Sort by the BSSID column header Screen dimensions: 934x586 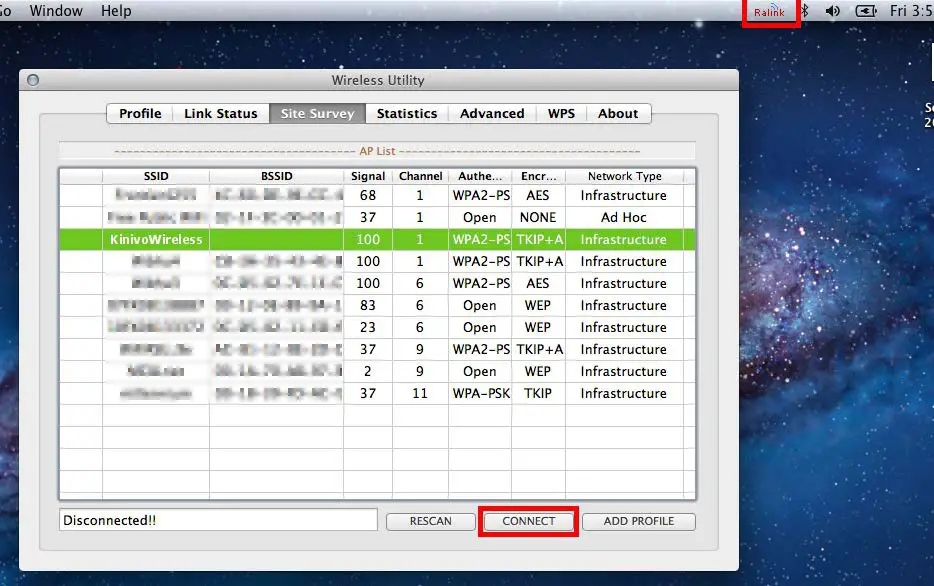click(276, 176)
